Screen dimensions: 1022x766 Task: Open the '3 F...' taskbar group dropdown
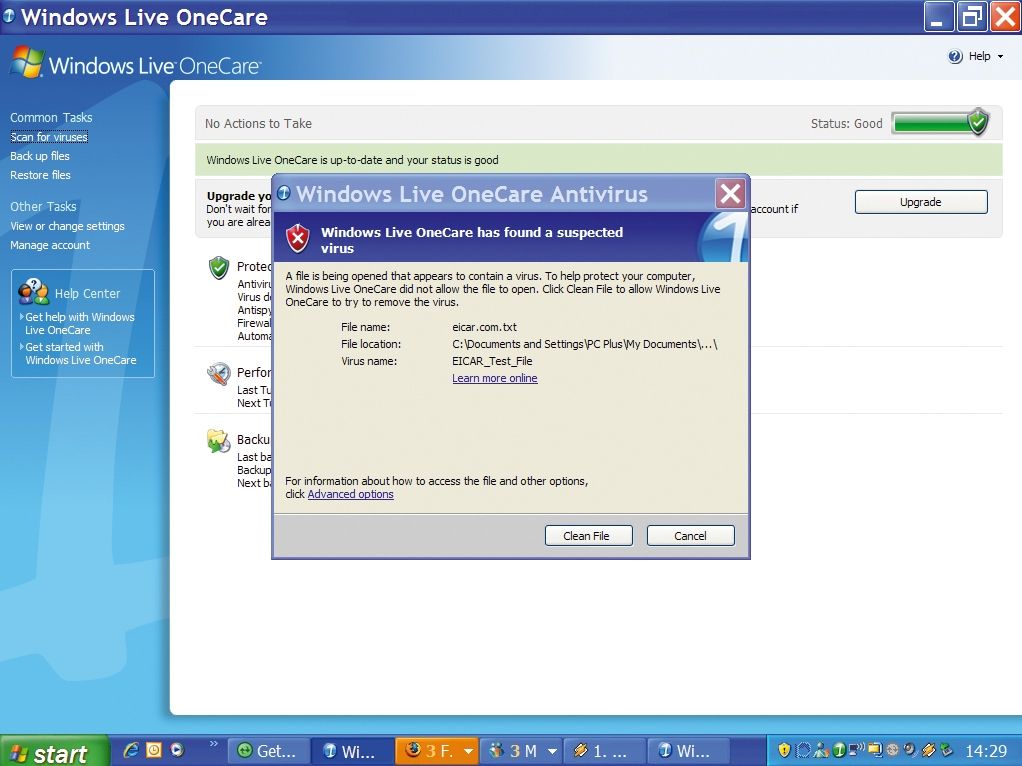468,749
